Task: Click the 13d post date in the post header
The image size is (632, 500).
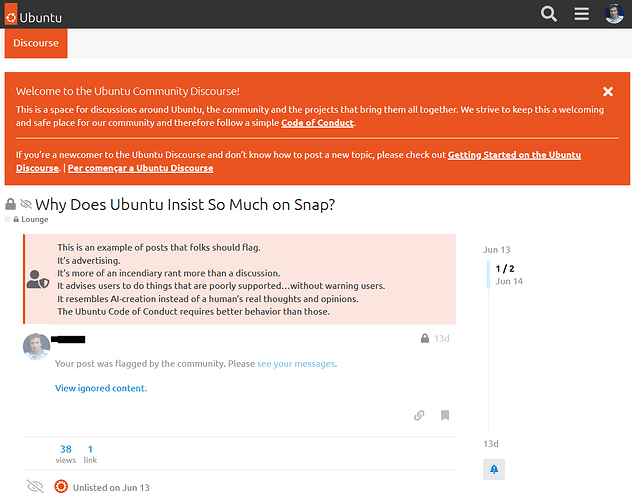Action: pyautogui.click(x=442, y=338)
